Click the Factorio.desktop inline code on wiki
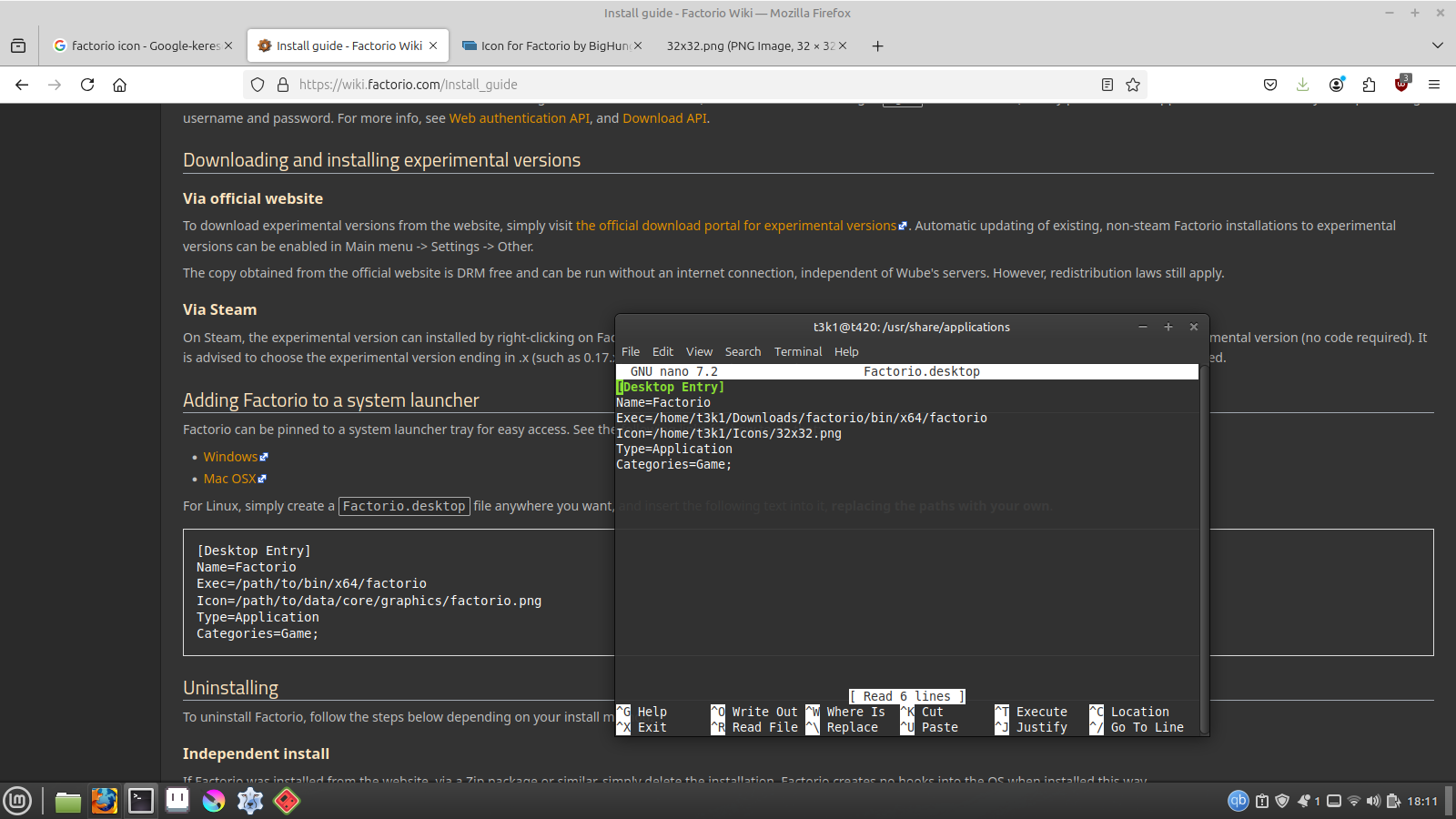Image resolution: width=1456 pixels, height=819 pixels. pyautogui.click(x=404, y=506)
